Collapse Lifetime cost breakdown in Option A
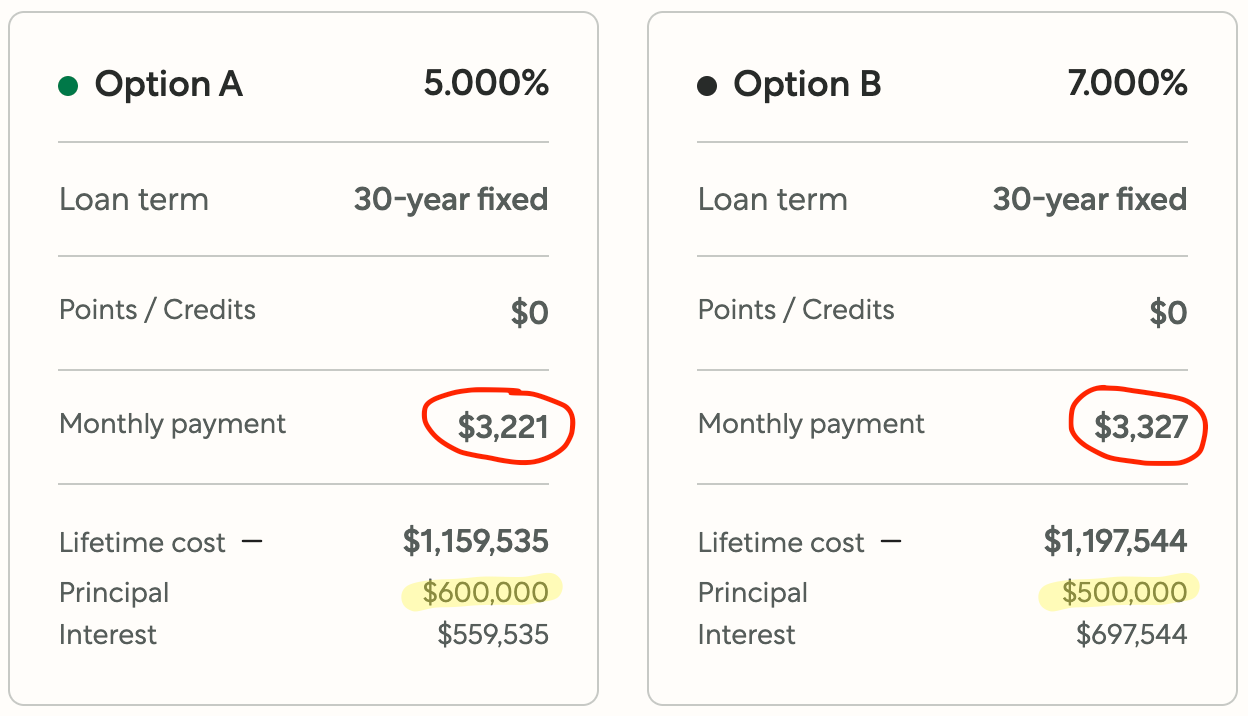Viewport: 1248px width, 716px height. pyautogui.click(x=252, y=542)
